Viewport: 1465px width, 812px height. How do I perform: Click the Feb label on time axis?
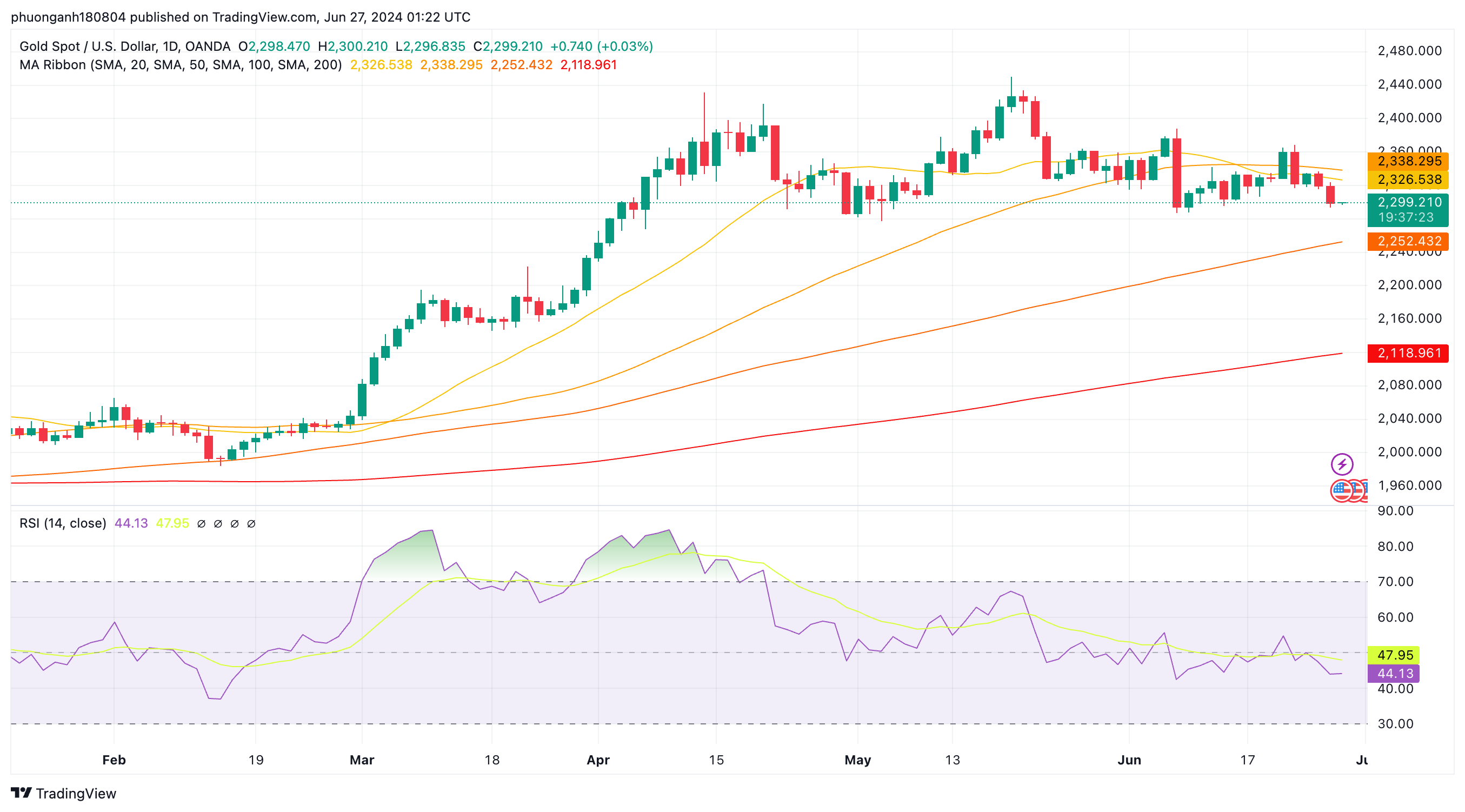[114, 760]
